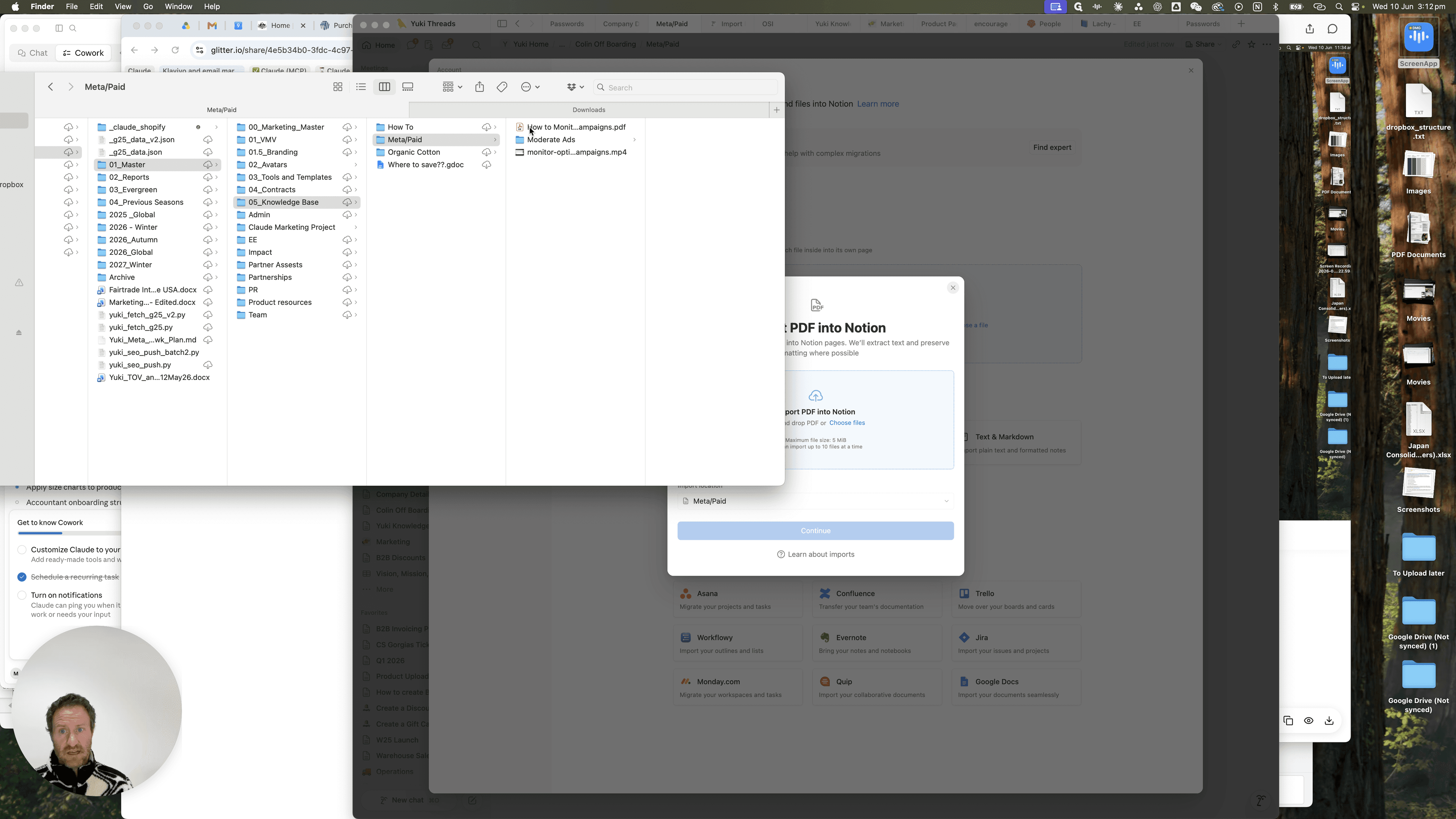The width and height of the screenshot is (1456, 819).
Task: Click Learn about imports link
Action: 815,554
